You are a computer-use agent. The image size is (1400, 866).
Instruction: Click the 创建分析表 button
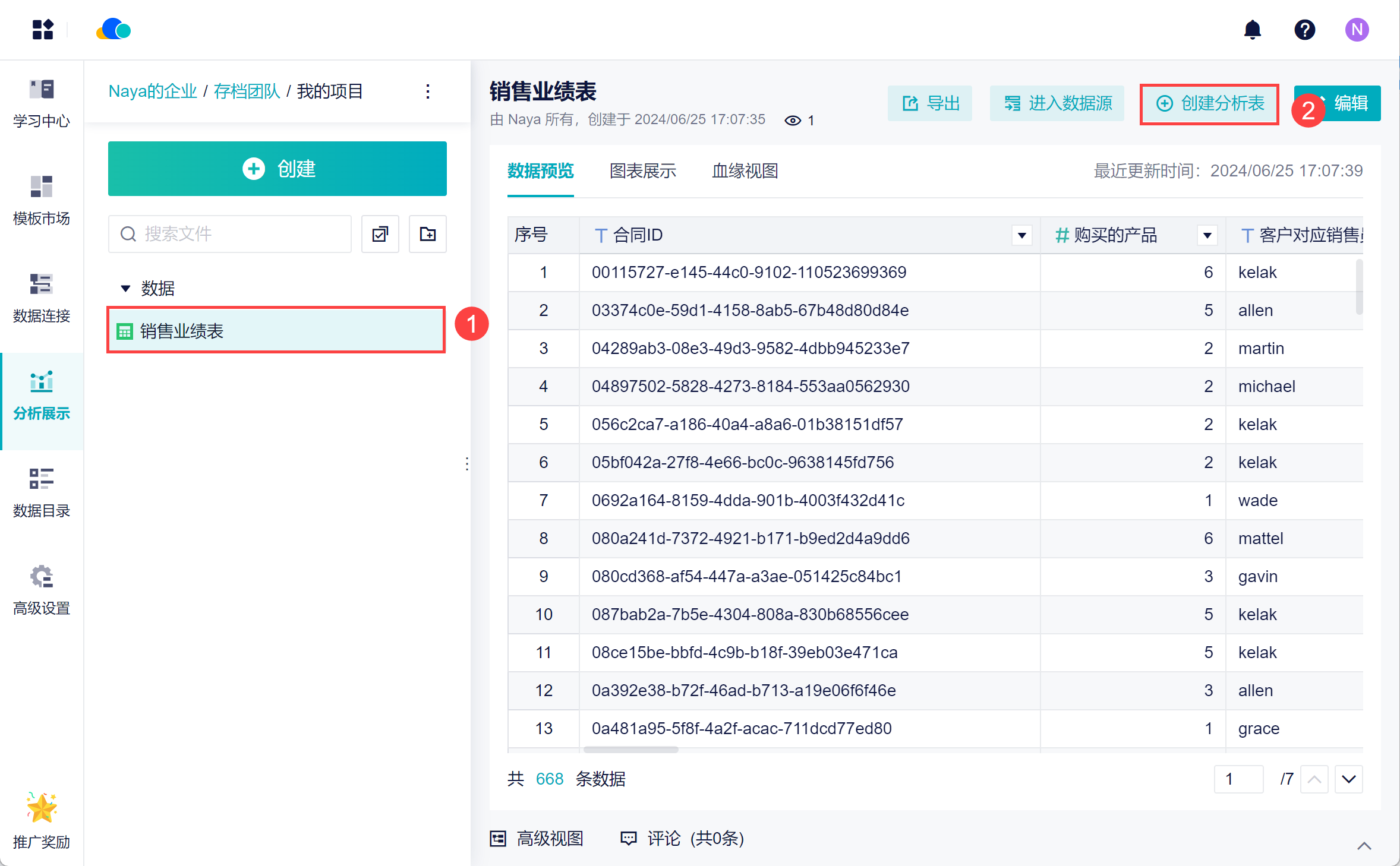pos(1209,104)
